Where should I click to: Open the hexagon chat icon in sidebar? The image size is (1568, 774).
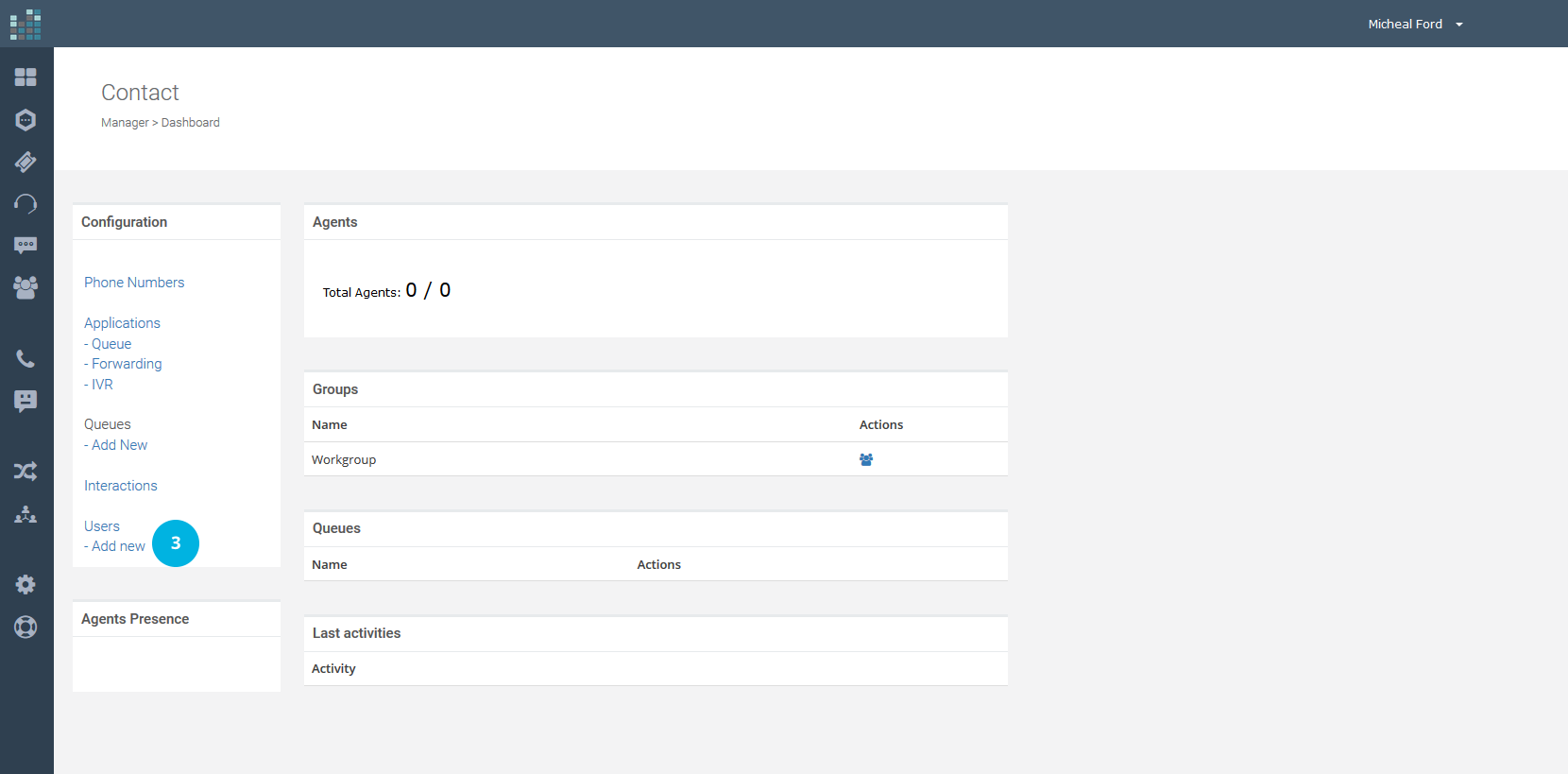coord(26,120)
